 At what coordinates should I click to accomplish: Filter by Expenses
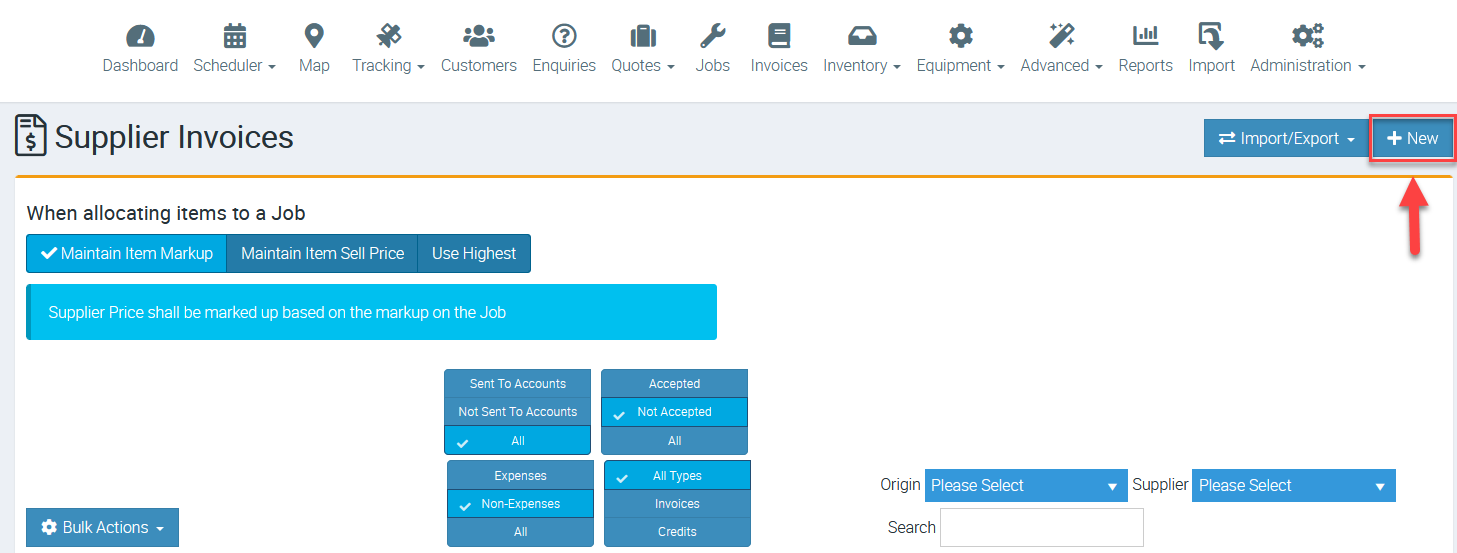(x=520, y=476)
